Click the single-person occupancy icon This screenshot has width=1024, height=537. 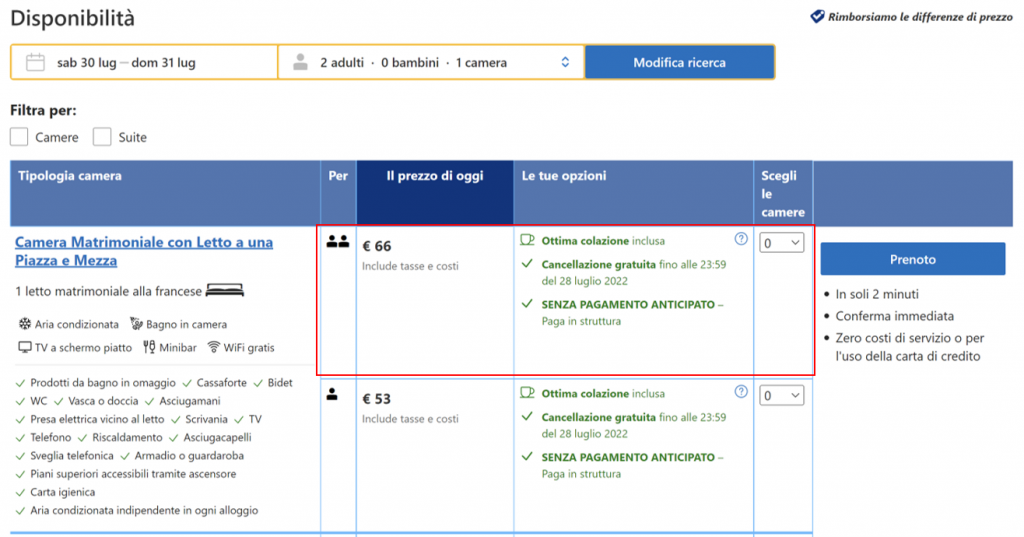tap(332, 394)
